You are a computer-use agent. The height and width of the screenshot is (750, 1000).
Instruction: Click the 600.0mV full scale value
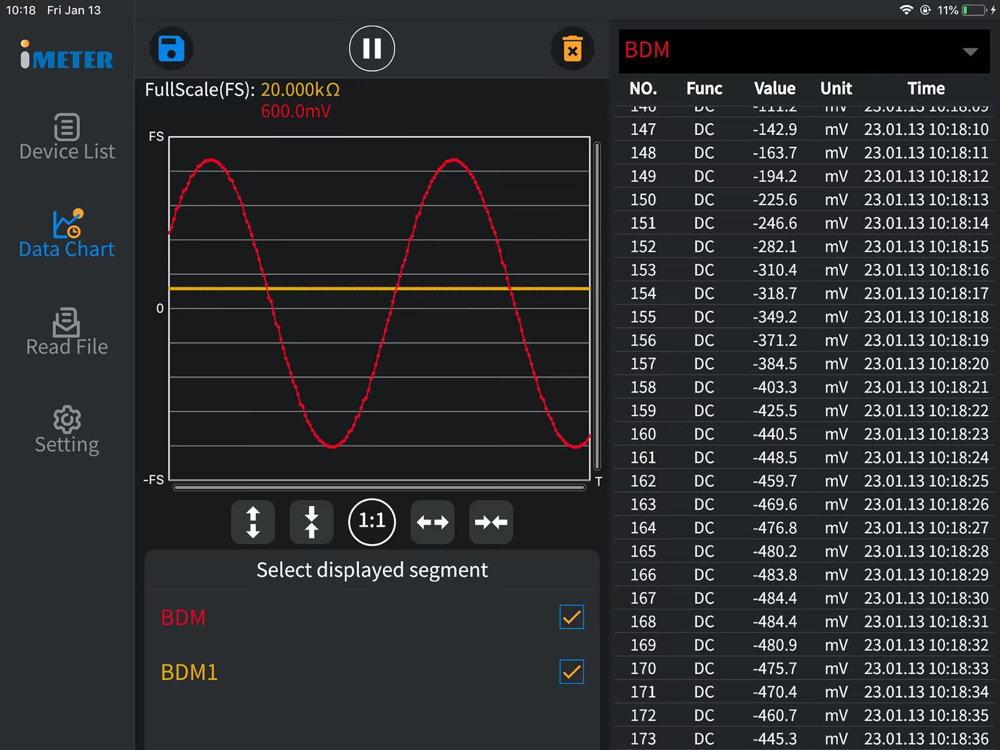click(x=295, y=112)
